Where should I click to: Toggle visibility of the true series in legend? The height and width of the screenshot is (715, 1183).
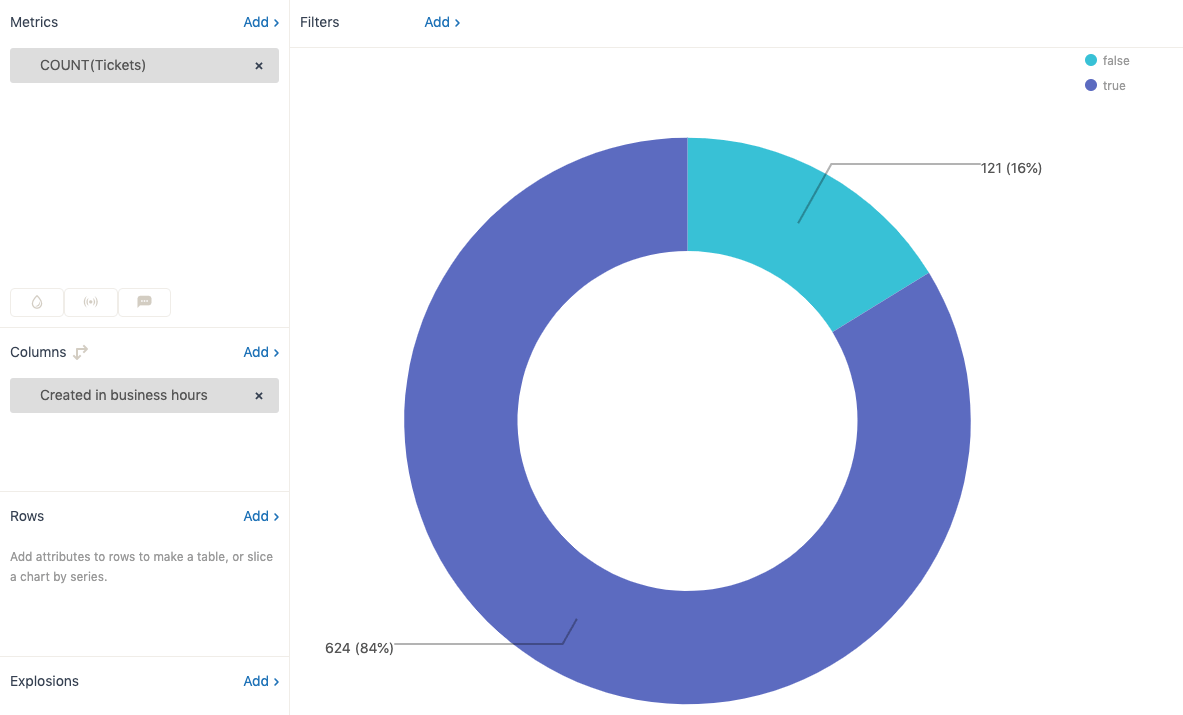pos(1106,85)
